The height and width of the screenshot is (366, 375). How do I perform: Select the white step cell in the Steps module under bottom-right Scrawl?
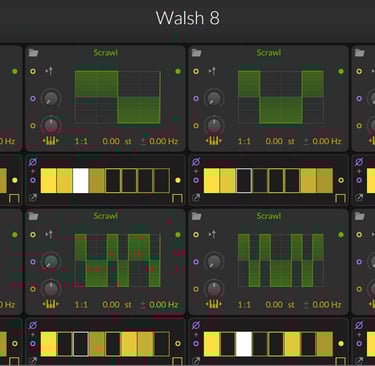pos(244,344)
